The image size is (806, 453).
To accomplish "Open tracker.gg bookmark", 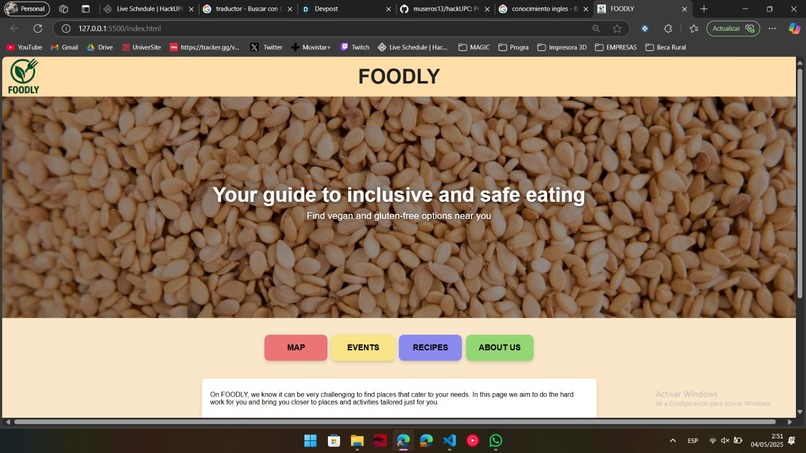I will click(x=205, y=47).
